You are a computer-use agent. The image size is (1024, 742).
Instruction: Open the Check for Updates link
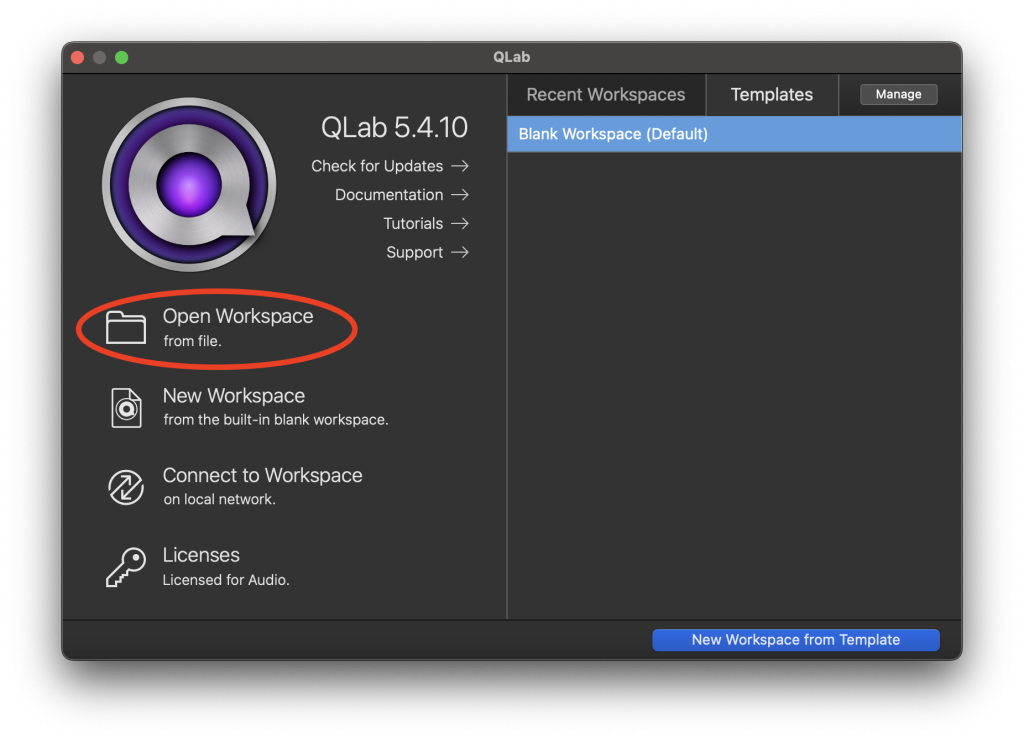click(390, 166)
